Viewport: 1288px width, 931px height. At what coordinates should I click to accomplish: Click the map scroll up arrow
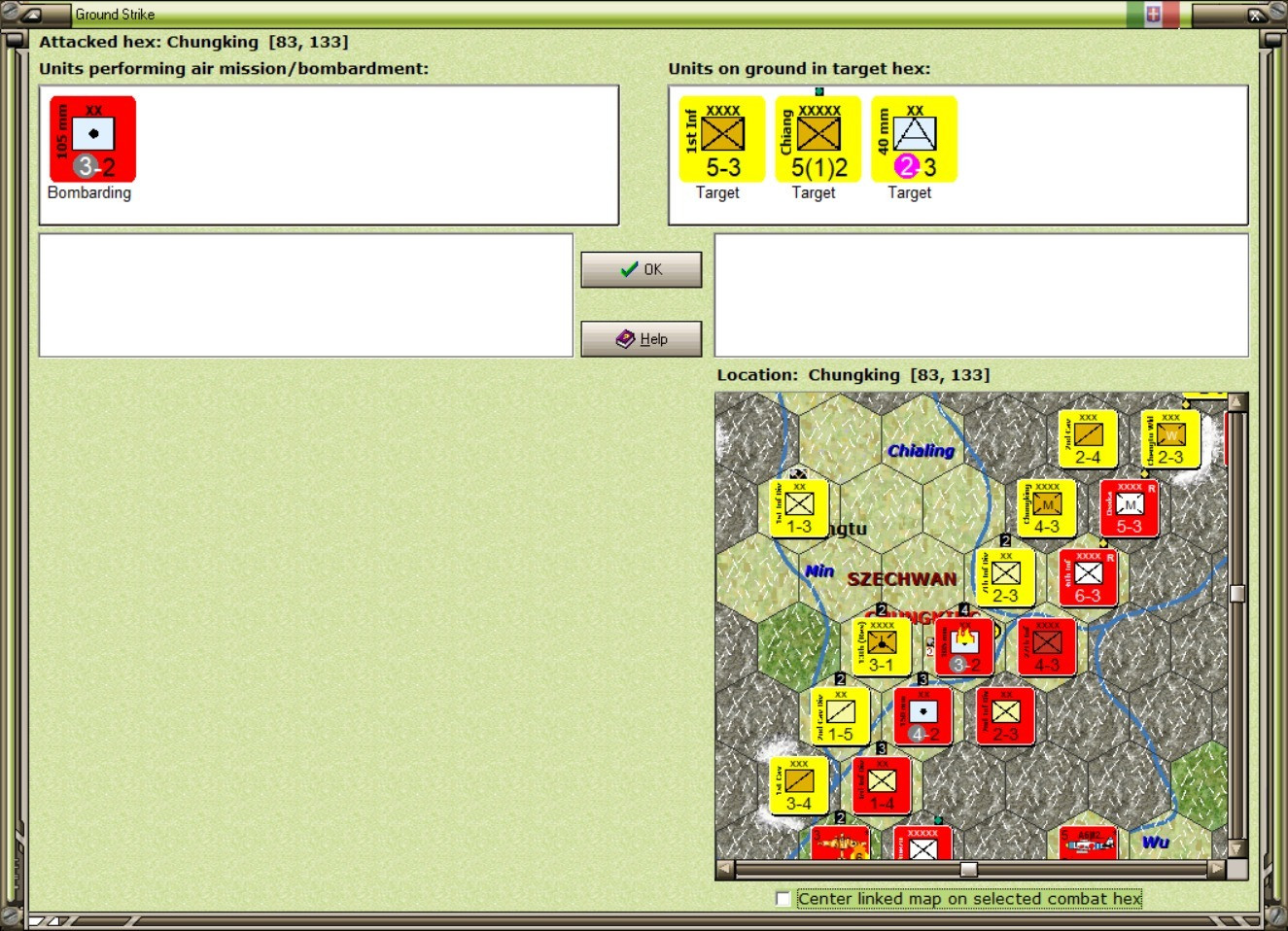tap(1237, 402)
